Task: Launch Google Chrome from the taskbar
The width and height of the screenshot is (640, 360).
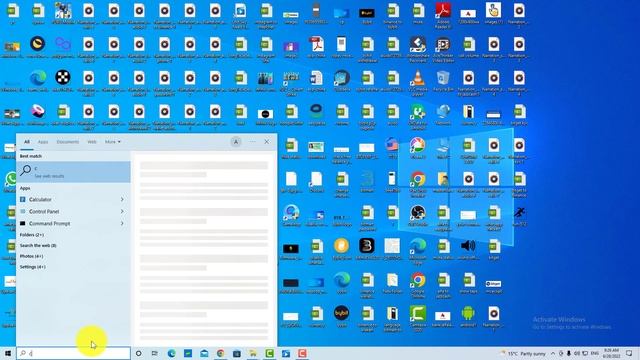Action: click(x=220, y=353)
